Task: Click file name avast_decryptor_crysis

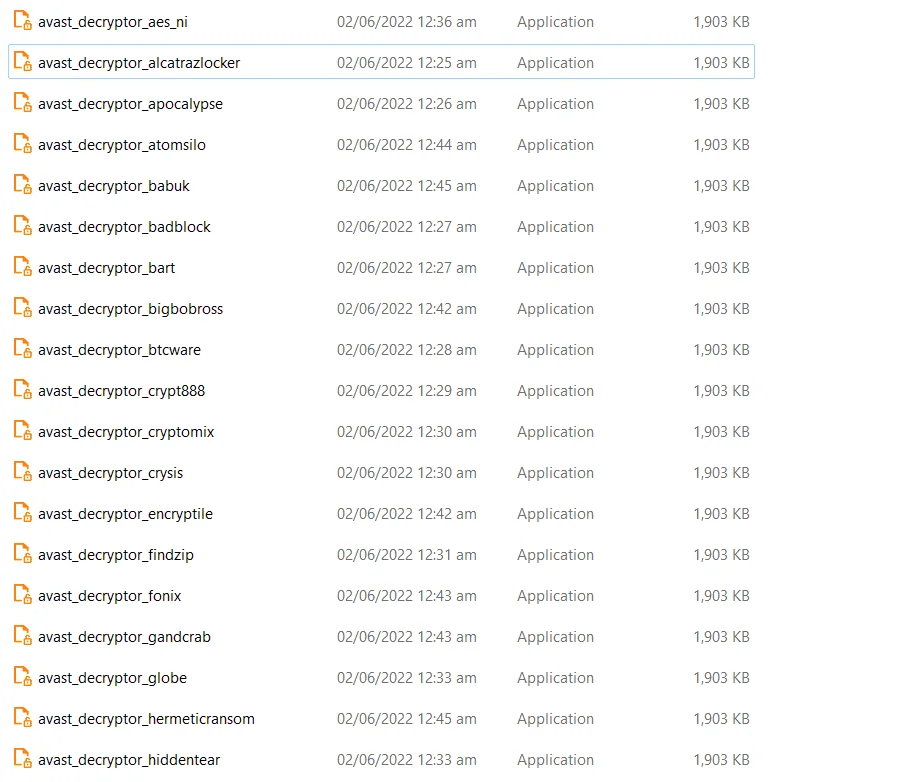Action: 110,474
